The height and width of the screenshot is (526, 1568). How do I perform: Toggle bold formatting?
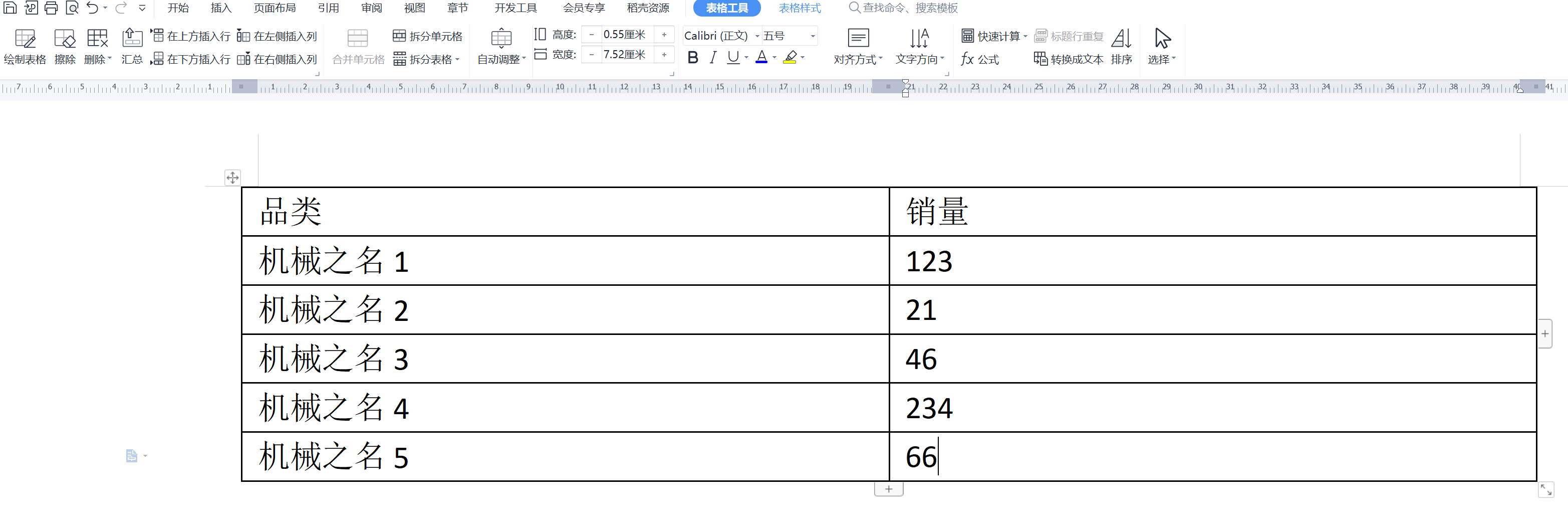(693, 58)
